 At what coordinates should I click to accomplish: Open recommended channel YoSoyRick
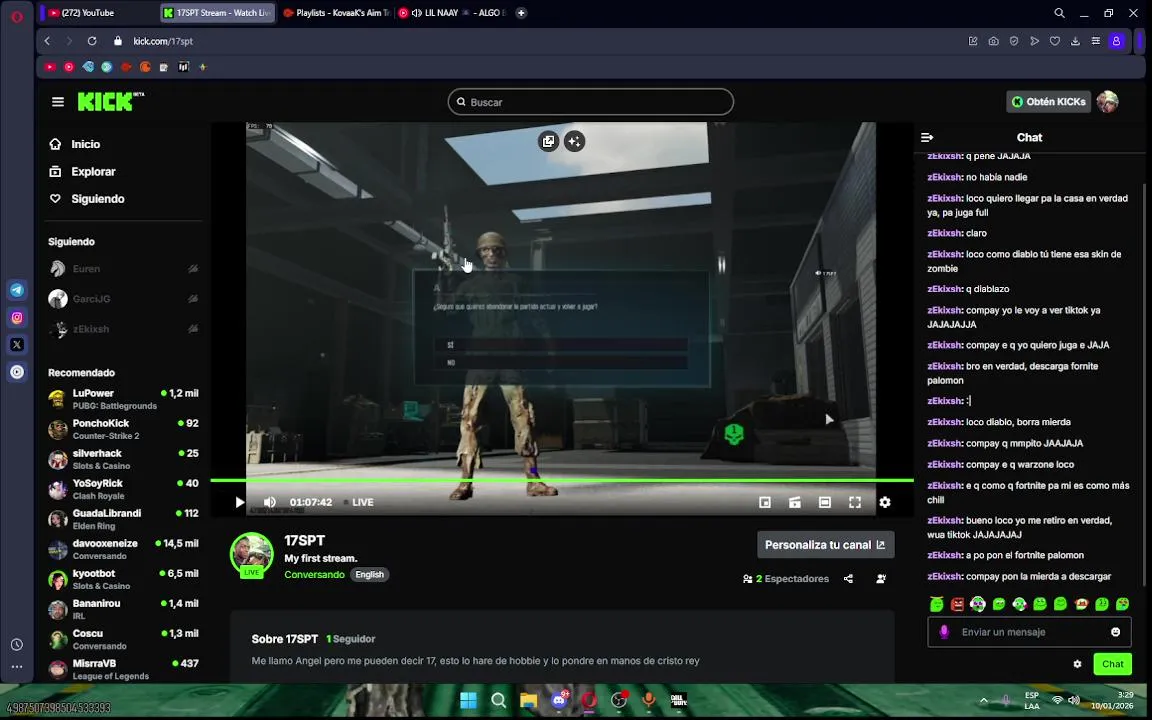123,489
